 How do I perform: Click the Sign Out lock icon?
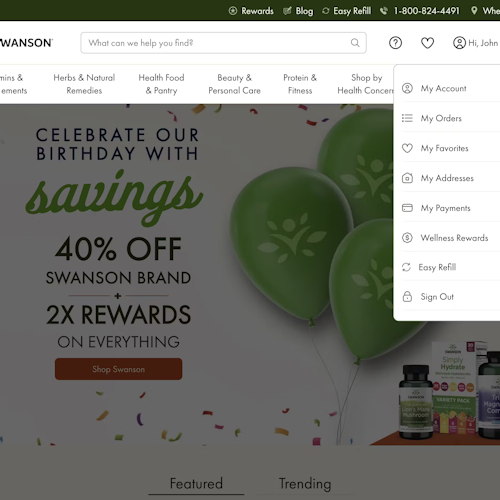pyautogui.click(x=407, y=296)
